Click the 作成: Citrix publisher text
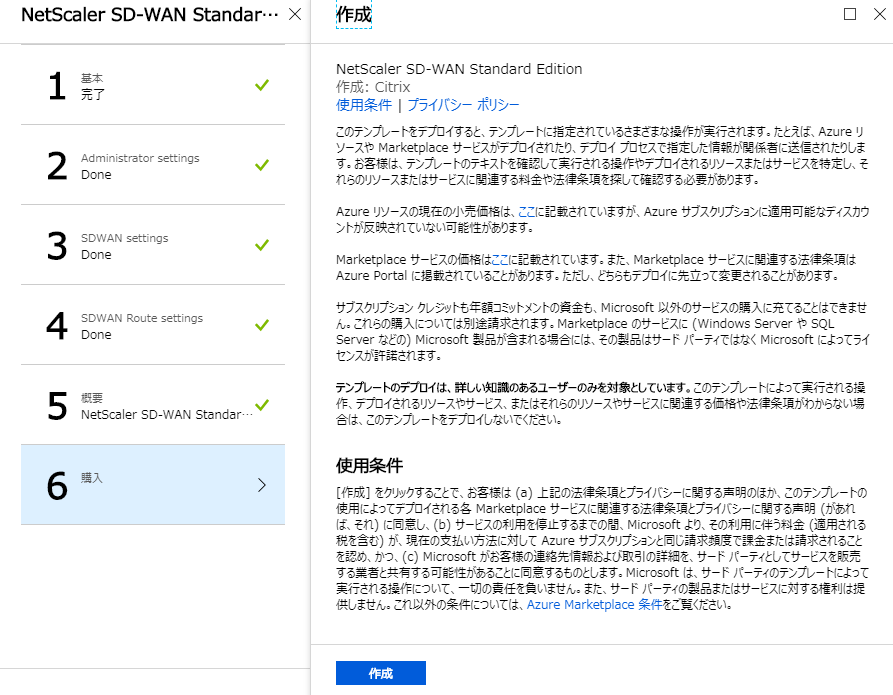The image size is (893, 695). point(373,87)
